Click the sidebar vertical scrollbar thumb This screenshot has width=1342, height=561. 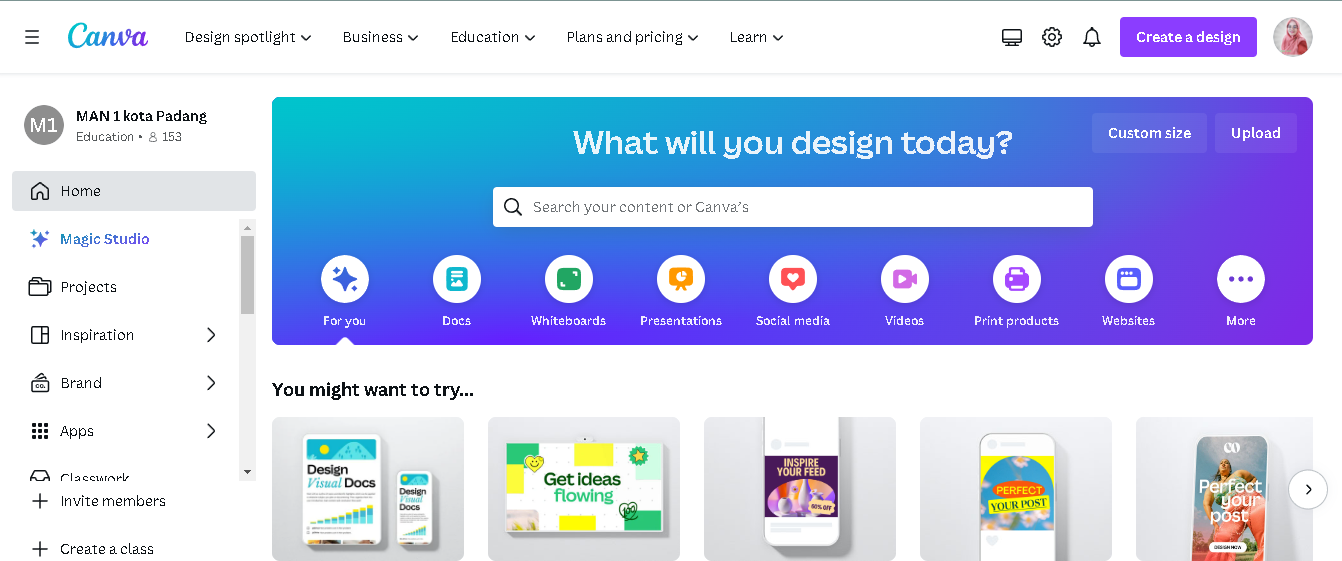click(247, 275)
